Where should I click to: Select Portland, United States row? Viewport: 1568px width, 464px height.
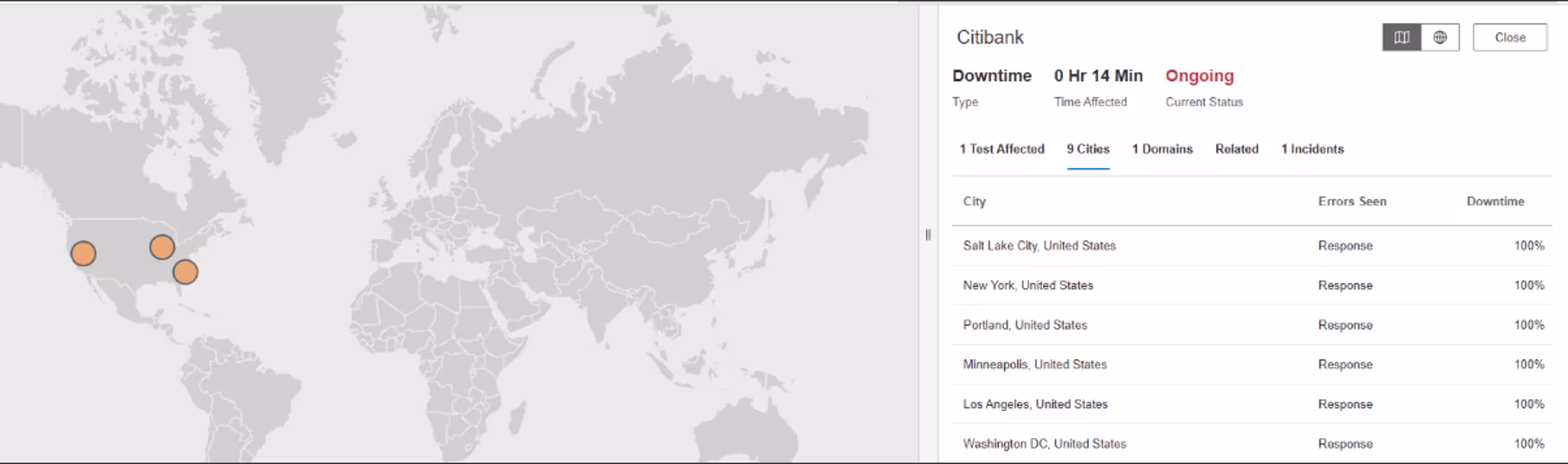tap(1252, 325)
